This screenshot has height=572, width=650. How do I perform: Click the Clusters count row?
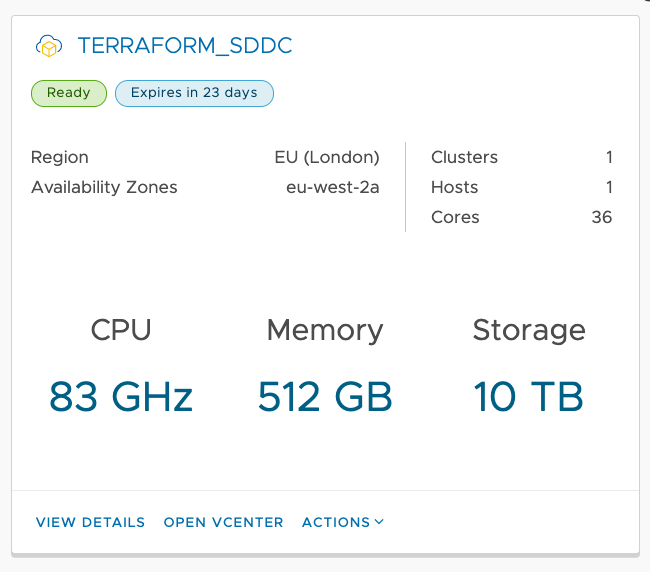point(521,157)
